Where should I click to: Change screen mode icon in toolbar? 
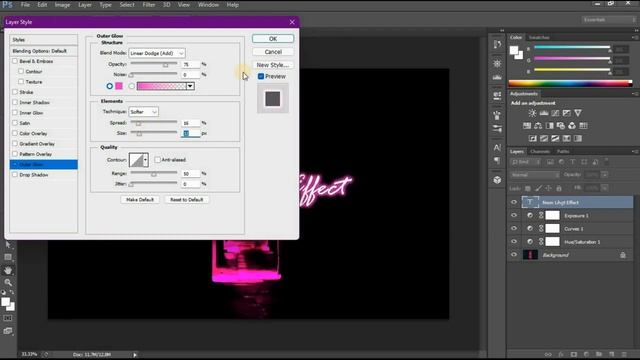tap(8, 331)
